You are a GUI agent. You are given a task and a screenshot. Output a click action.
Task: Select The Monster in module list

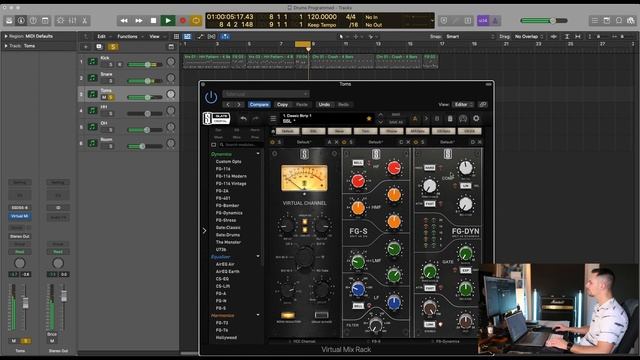(228, 242)
